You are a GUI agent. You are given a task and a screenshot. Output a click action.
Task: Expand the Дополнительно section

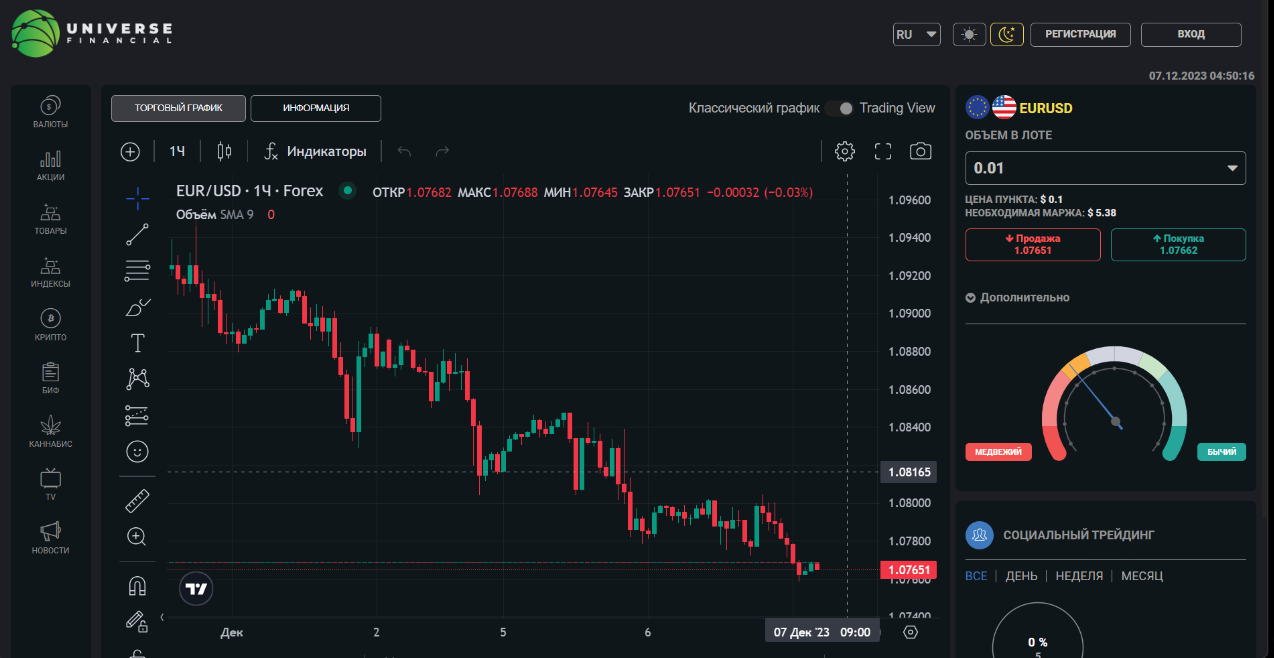pyautogui.click(x=1017, y=298)
